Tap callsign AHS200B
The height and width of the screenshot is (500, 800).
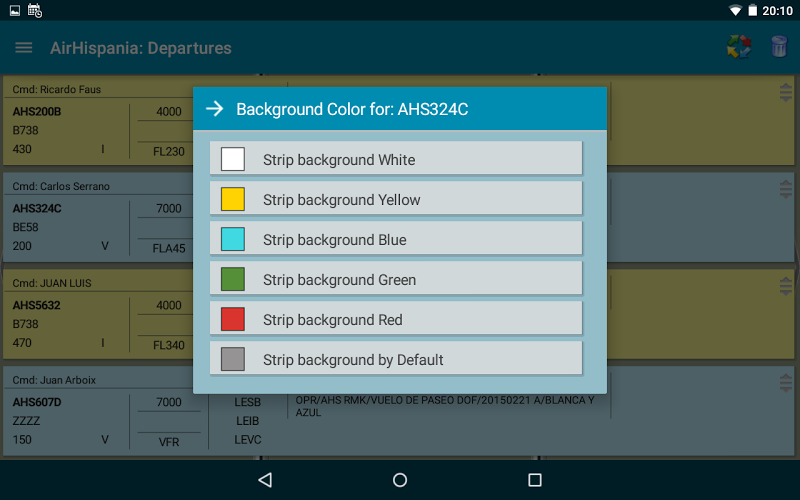37,111
